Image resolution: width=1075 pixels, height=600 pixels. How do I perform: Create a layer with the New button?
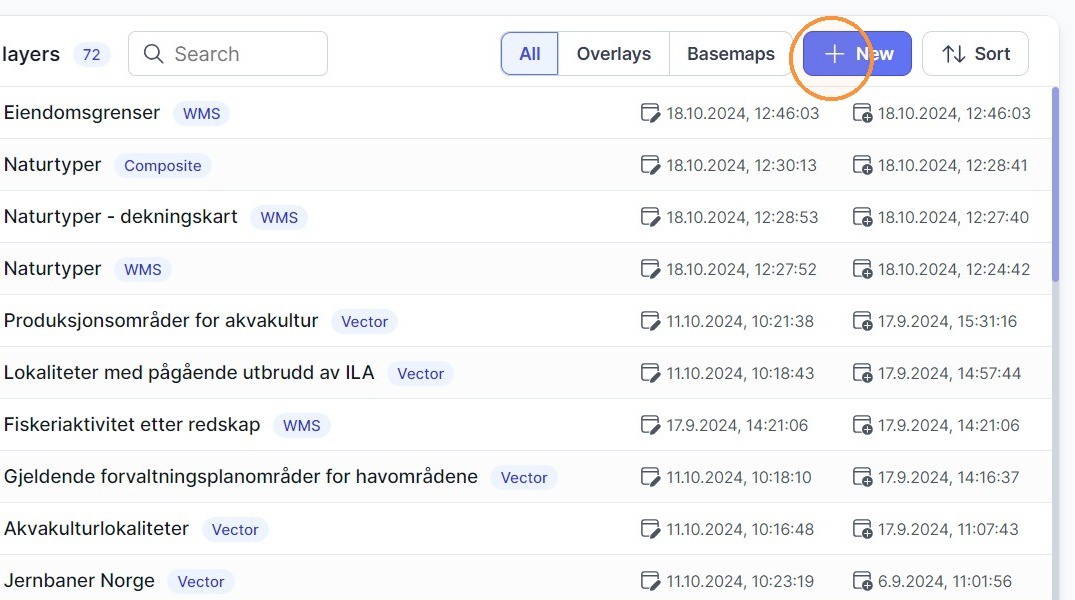pyautogui.click(x=857, y=53)
